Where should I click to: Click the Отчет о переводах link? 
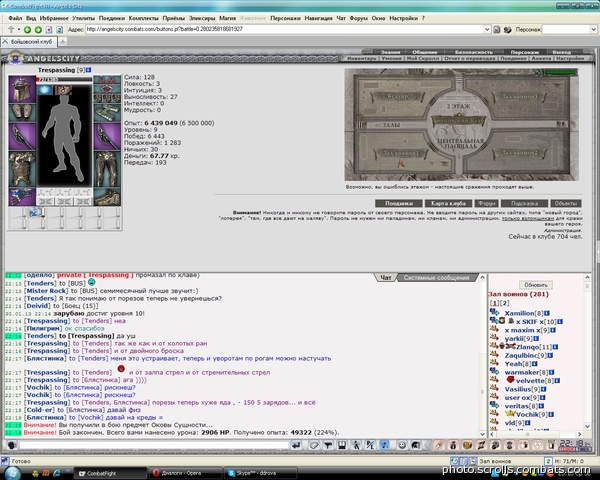point(470,59)
